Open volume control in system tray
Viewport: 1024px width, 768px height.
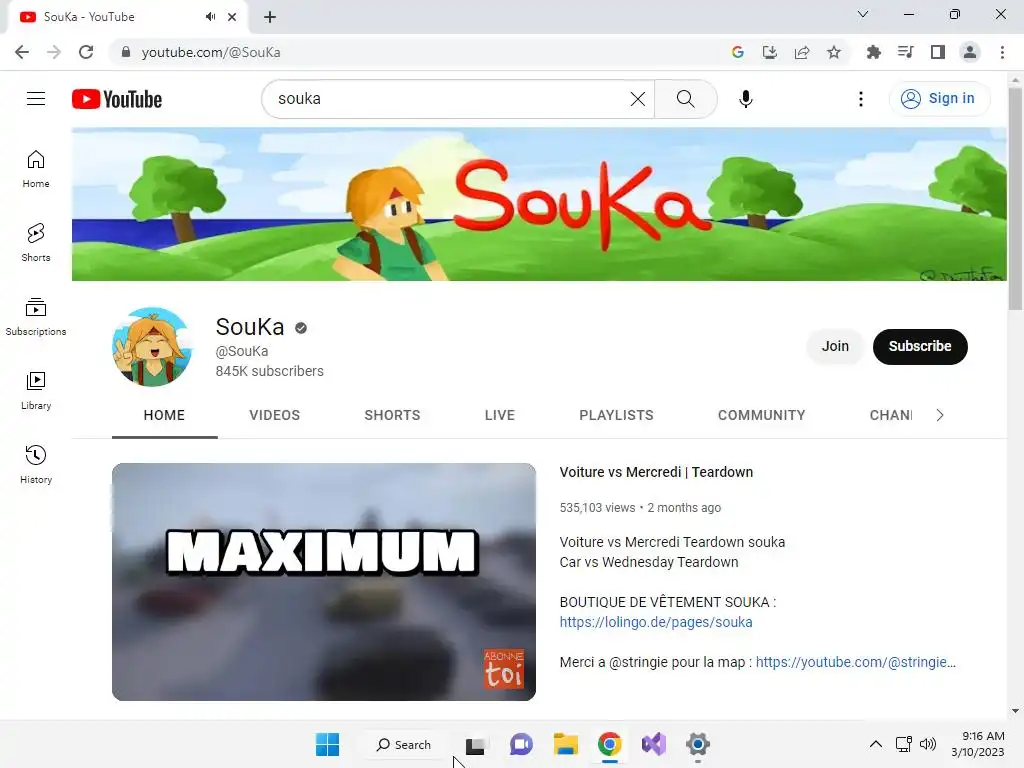[928, 744]
